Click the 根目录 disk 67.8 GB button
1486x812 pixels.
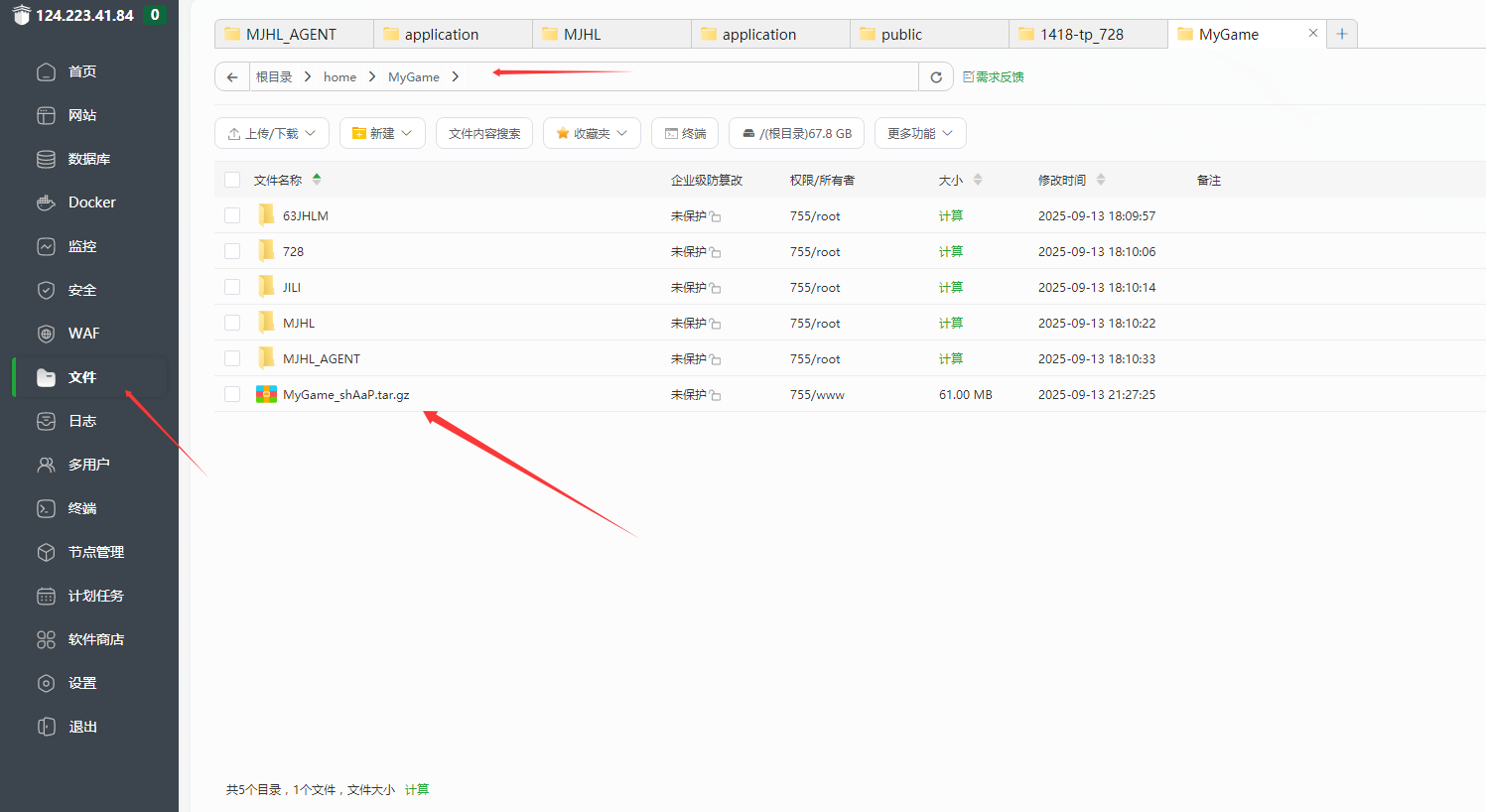pyautogui.click(x=797, y=133)
